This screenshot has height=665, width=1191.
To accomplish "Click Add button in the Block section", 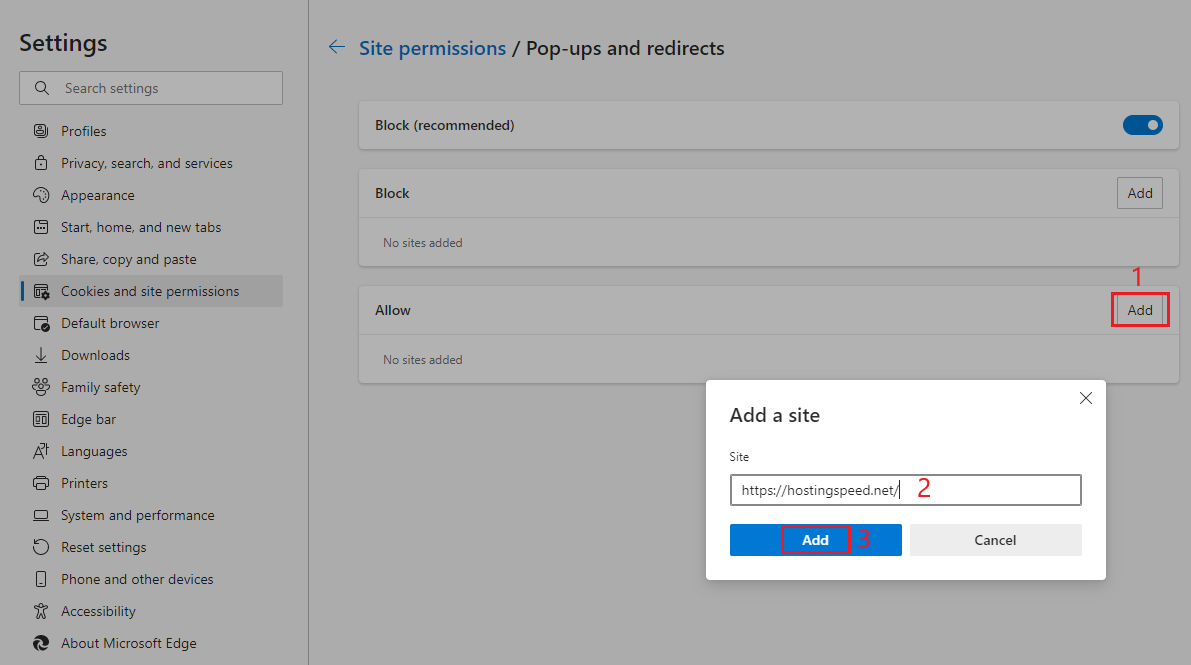I will click(x=1139, y=193).
